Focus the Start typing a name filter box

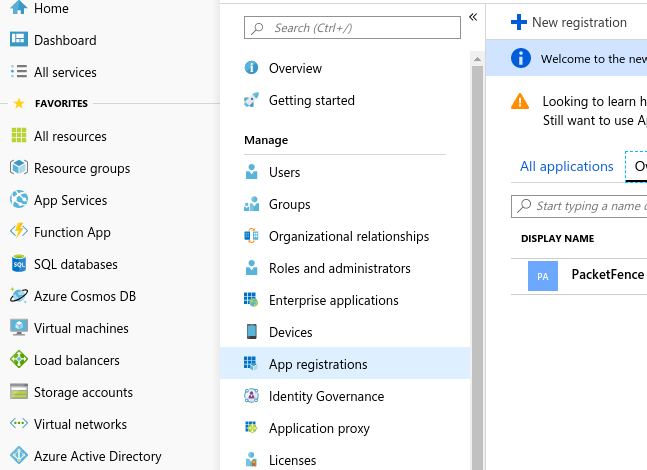[x=585, y=206]
